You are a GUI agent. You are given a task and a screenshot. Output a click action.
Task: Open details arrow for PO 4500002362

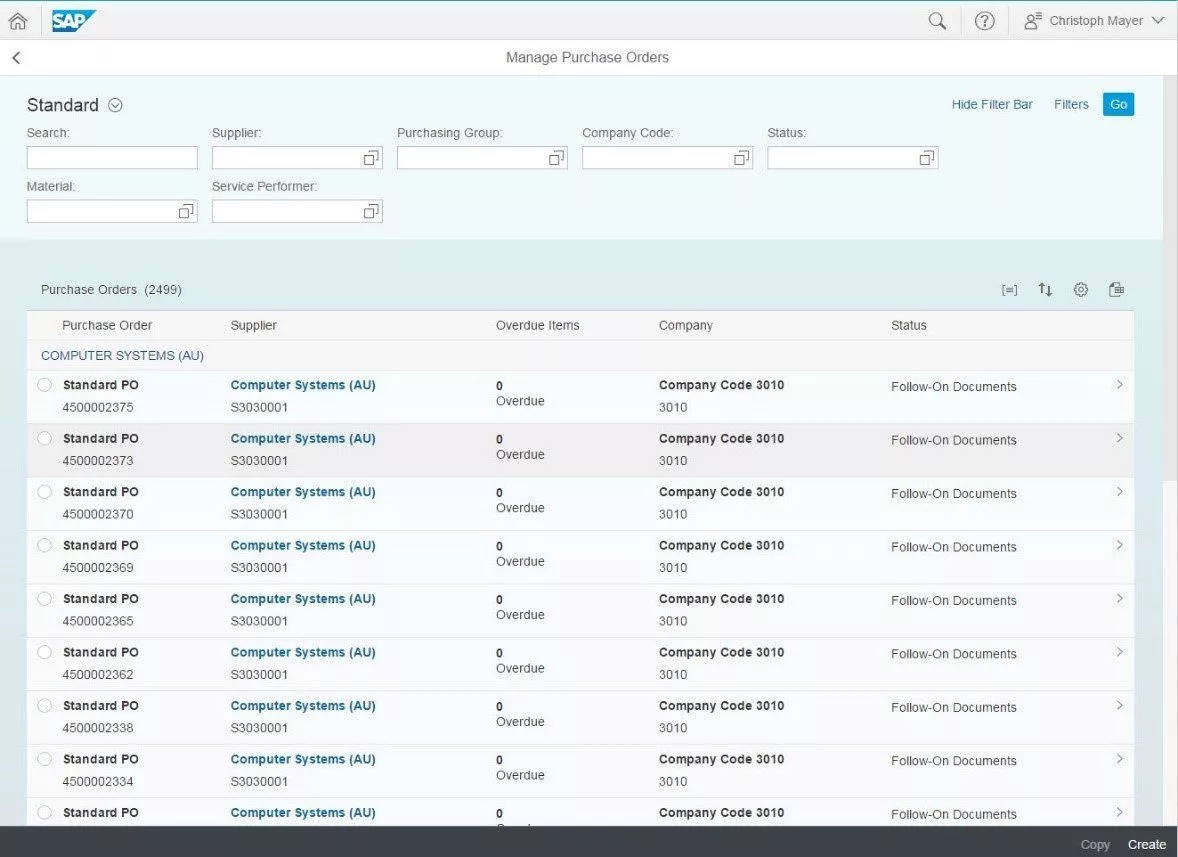click(1119, 651)
